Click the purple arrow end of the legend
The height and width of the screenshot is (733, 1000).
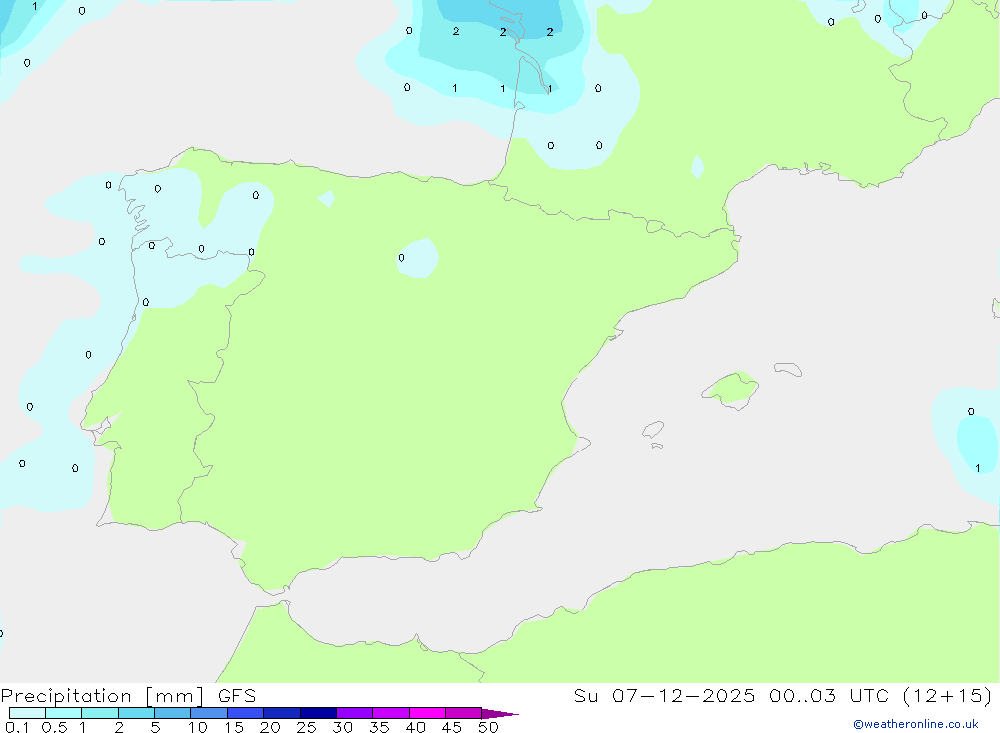point(500,713)
